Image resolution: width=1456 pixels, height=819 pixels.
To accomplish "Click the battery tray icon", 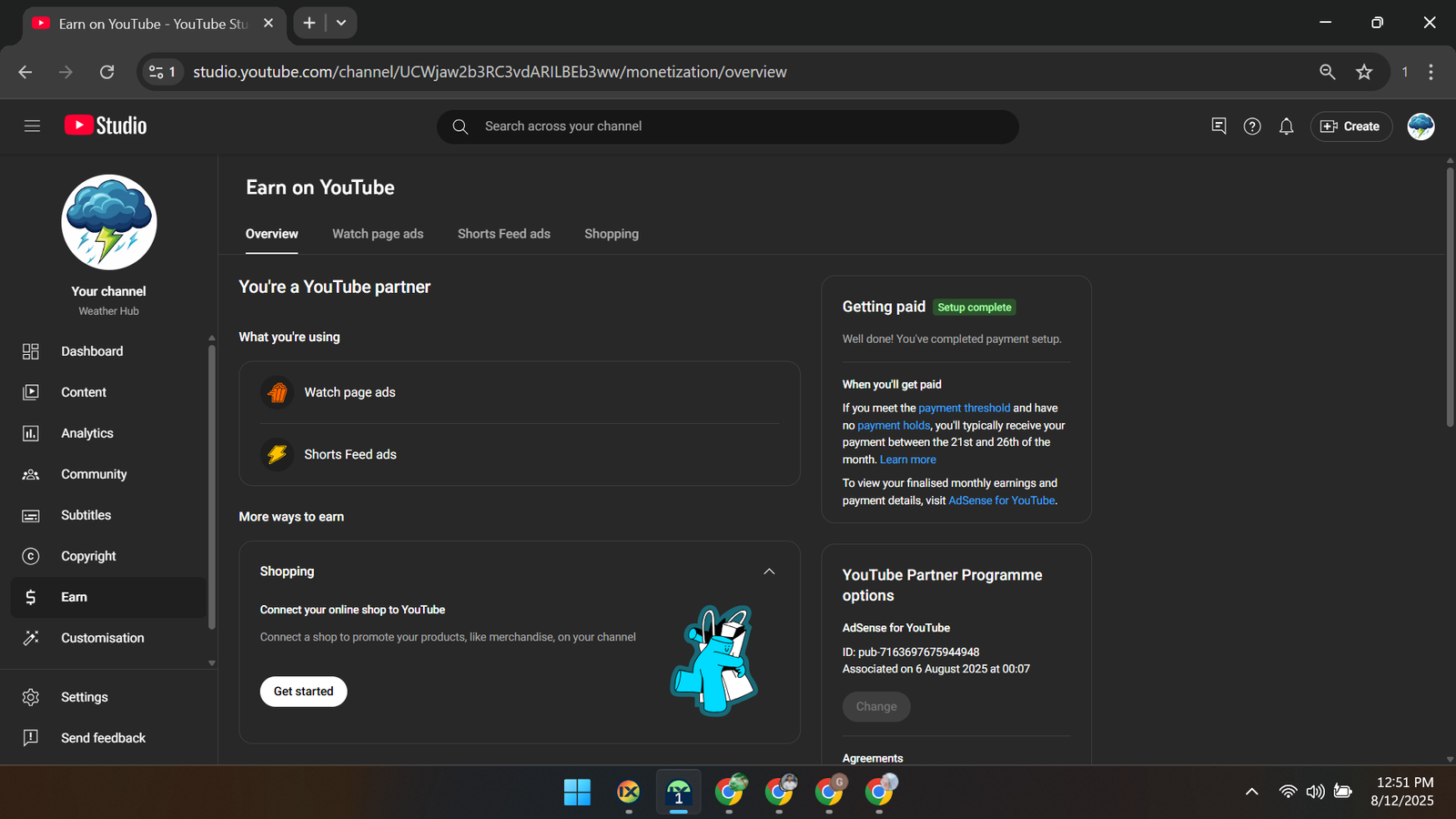I will click(x=1343, y=792).
